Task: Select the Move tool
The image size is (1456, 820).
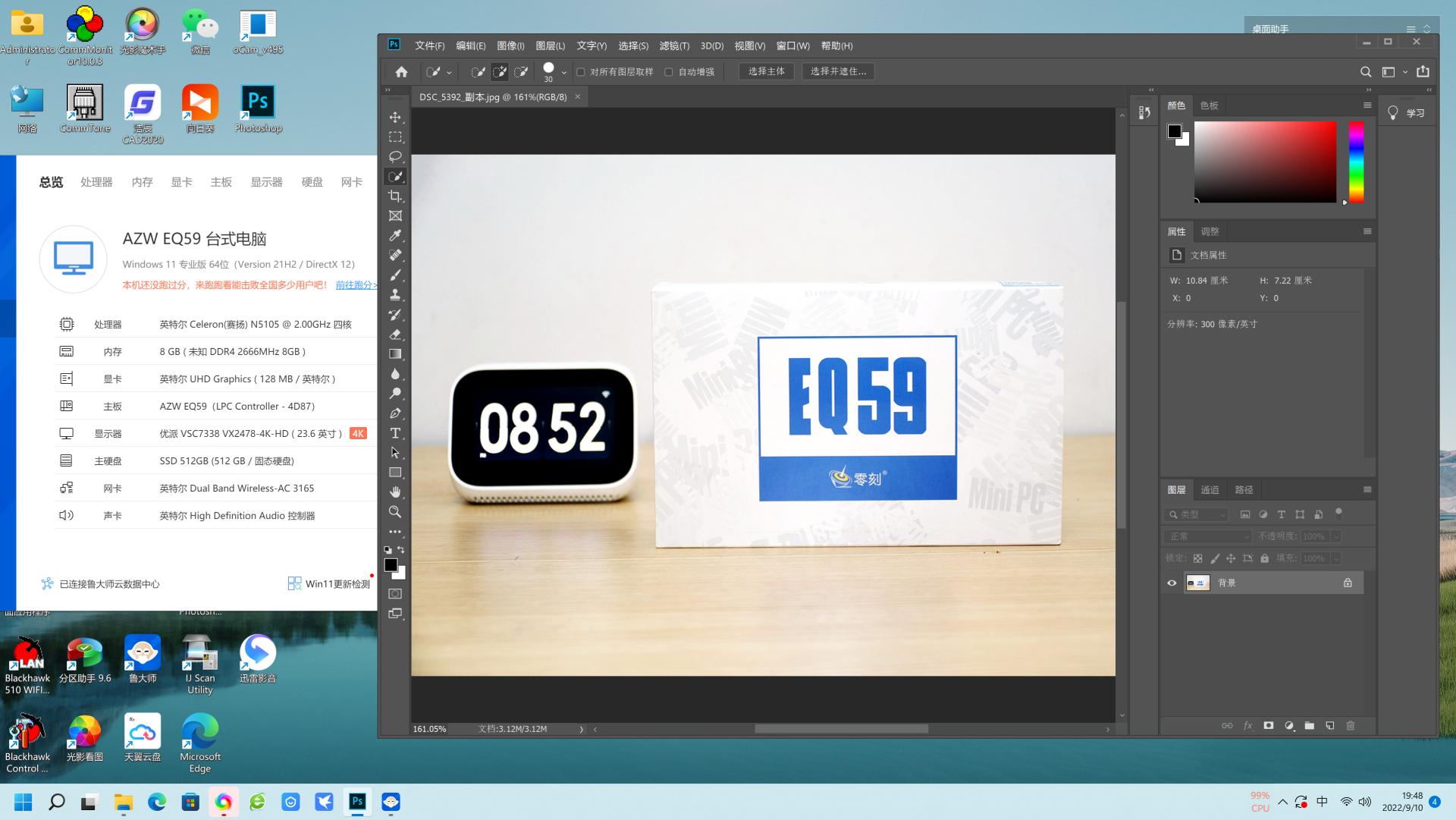Action: [395, 118]
